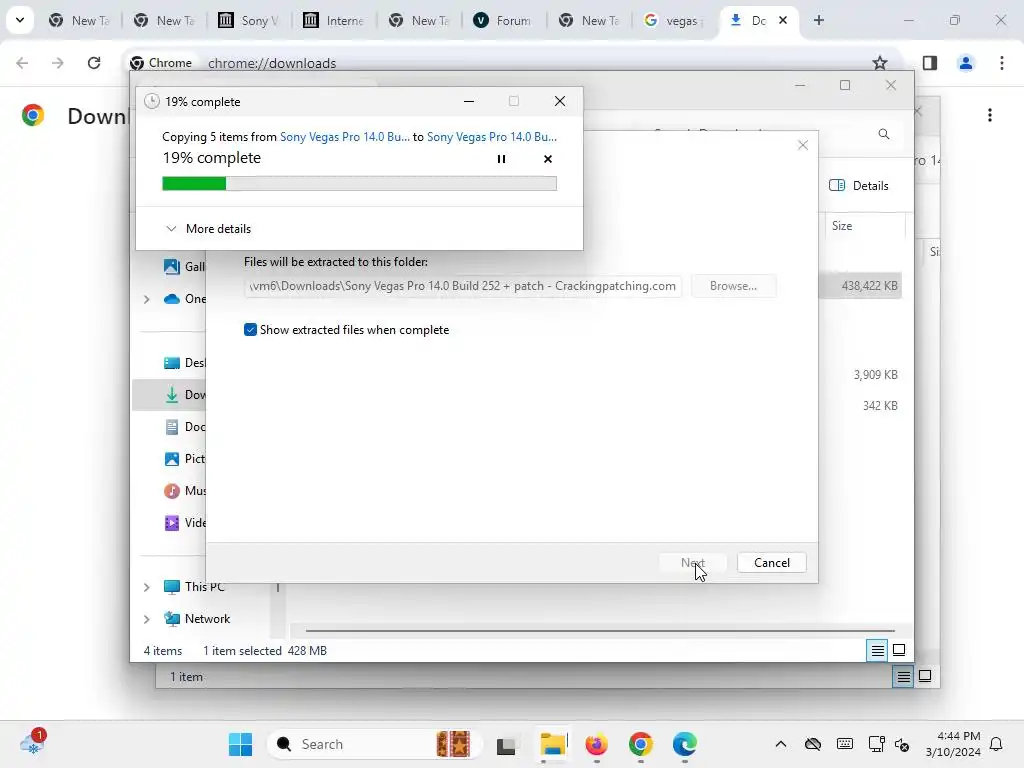
Task: Bookmark this page with star icon
Action: tap(880, 63)
